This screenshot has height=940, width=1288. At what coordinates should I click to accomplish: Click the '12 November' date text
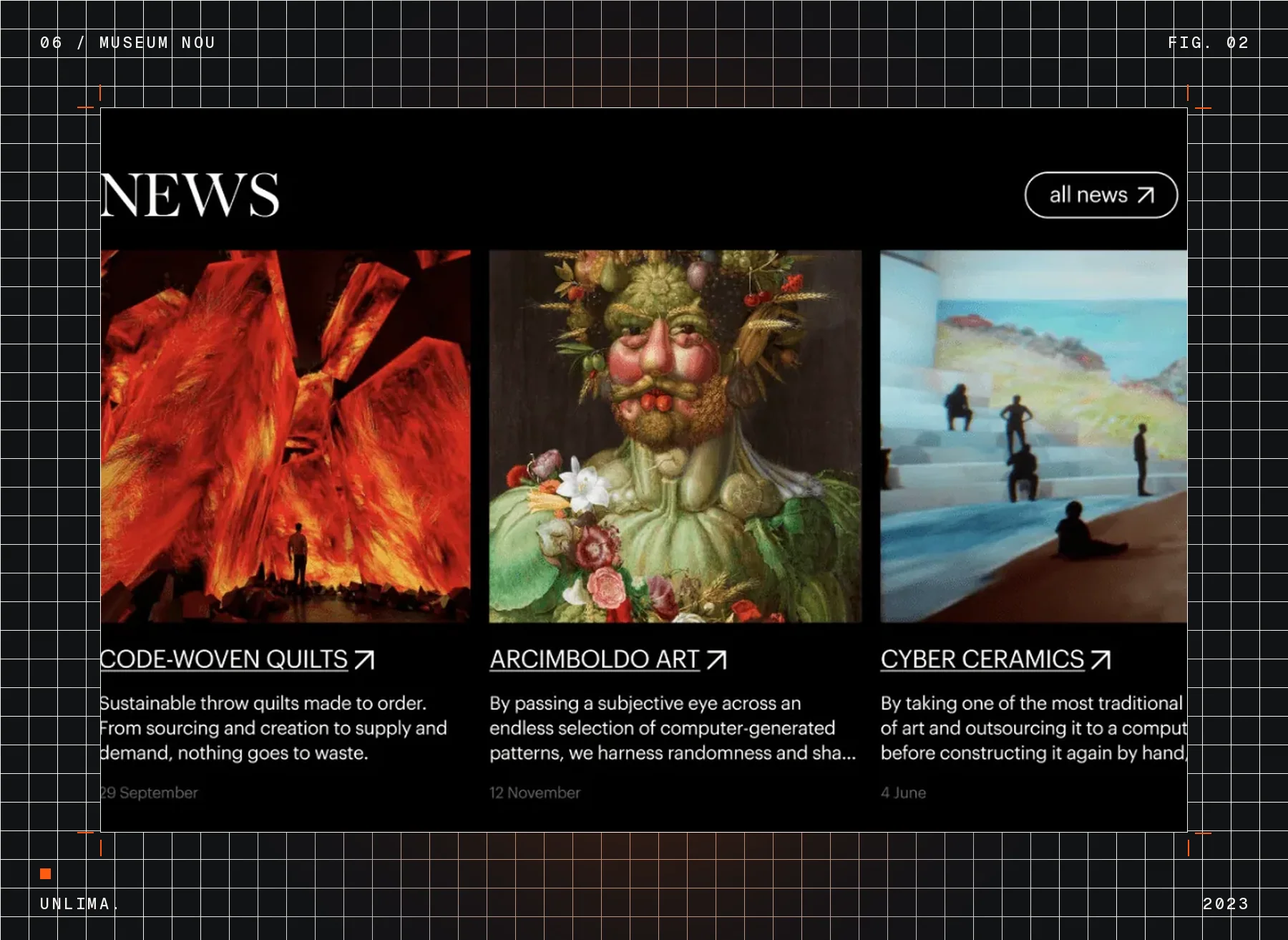(535, 793)
